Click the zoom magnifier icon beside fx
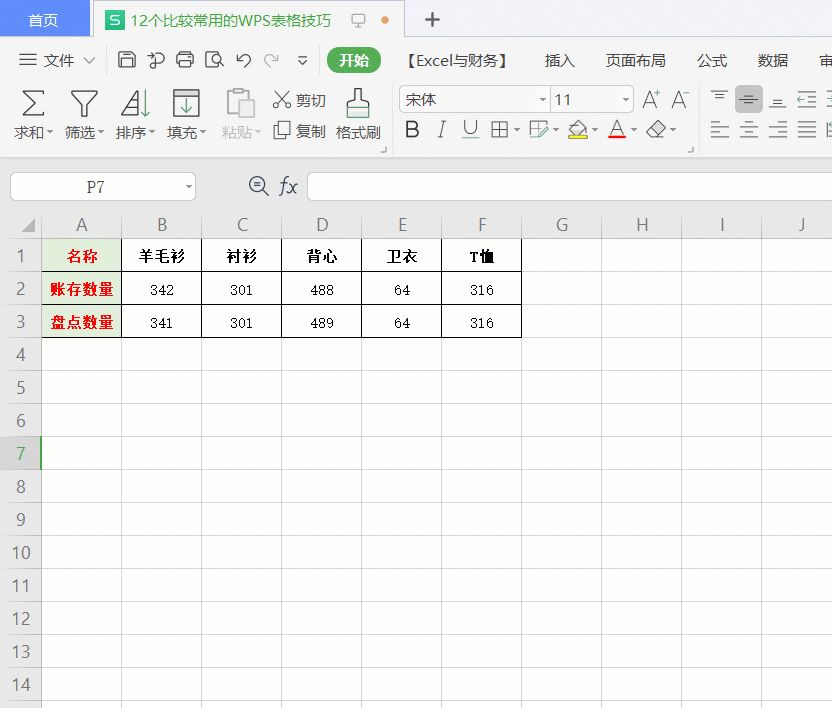 [258, 186]
